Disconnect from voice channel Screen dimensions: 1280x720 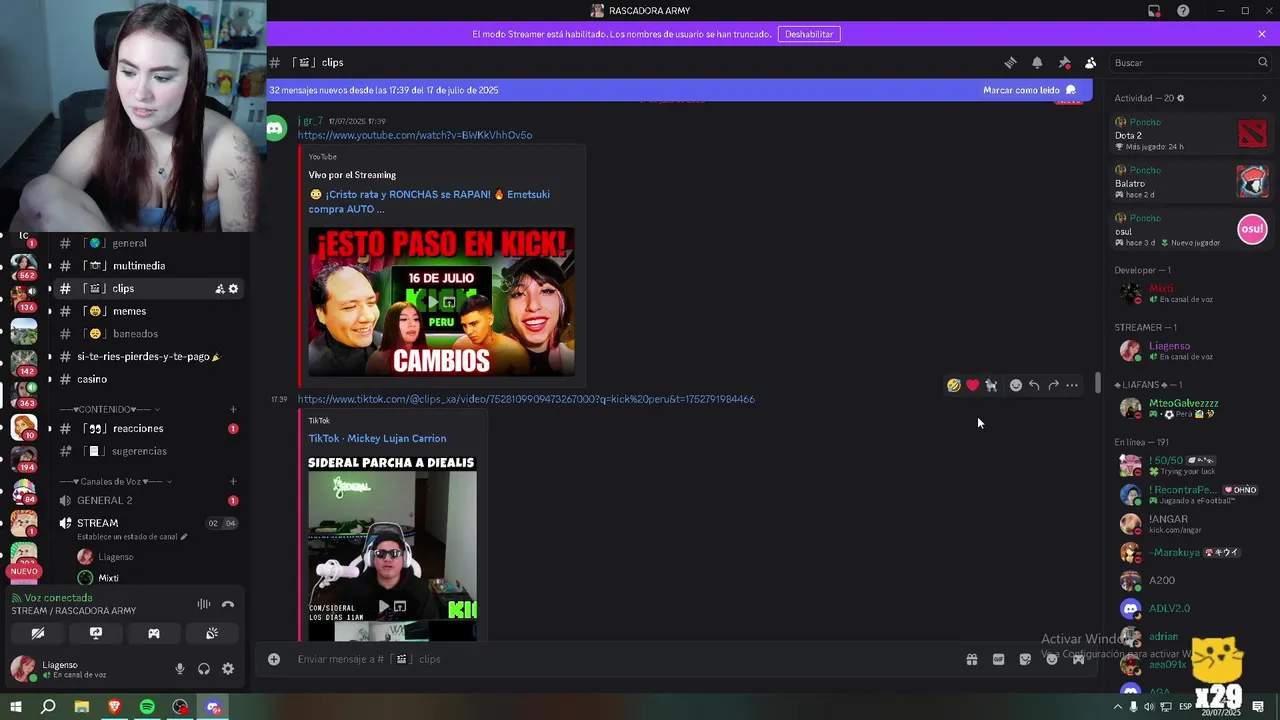click(x=228, y=604)
